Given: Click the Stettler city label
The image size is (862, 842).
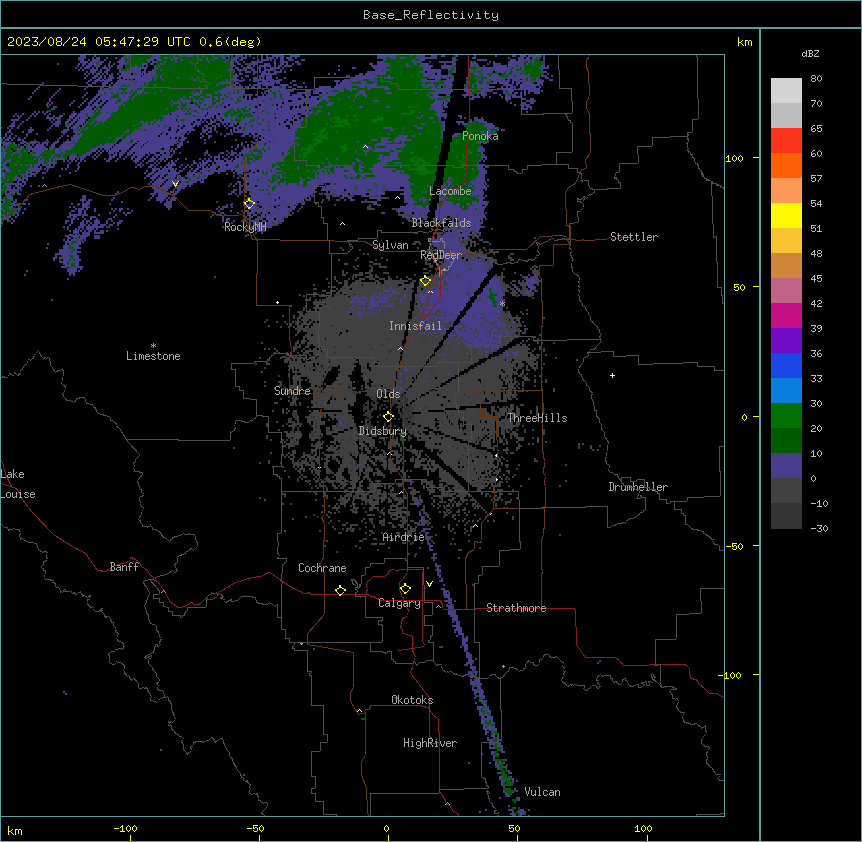Looking at the screenshot, I should tap(634, 237).
